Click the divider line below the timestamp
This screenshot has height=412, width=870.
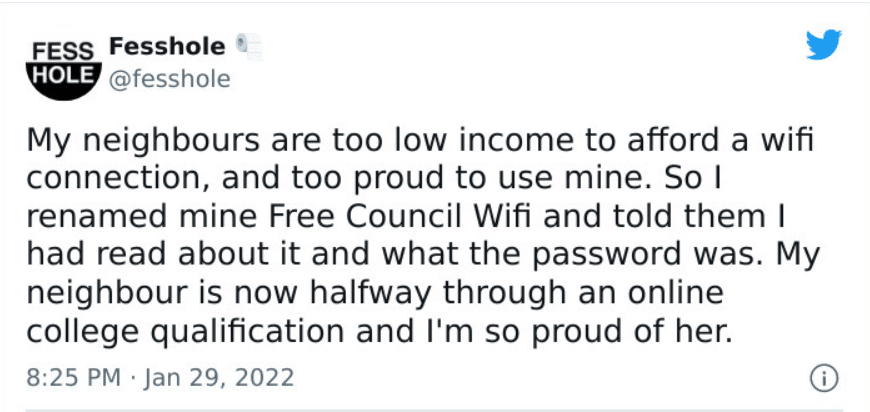(x=434, y=411)
